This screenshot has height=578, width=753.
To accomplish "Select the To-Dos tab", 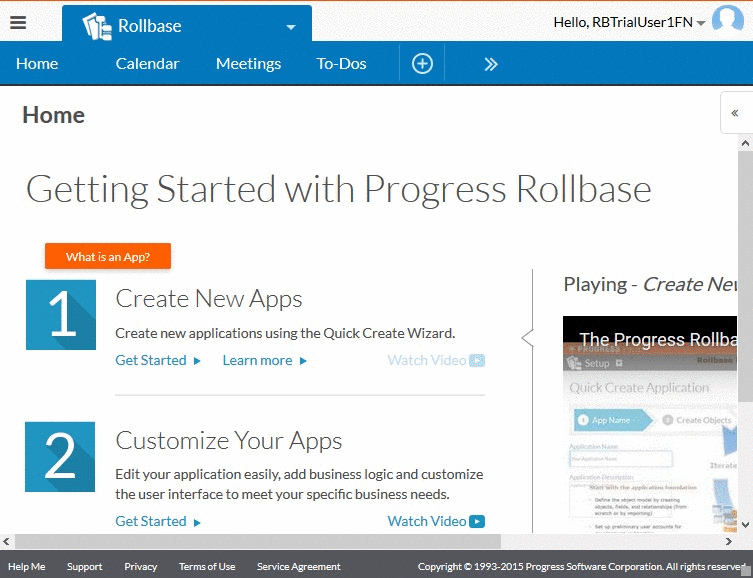I will click(x=341, y=64).
